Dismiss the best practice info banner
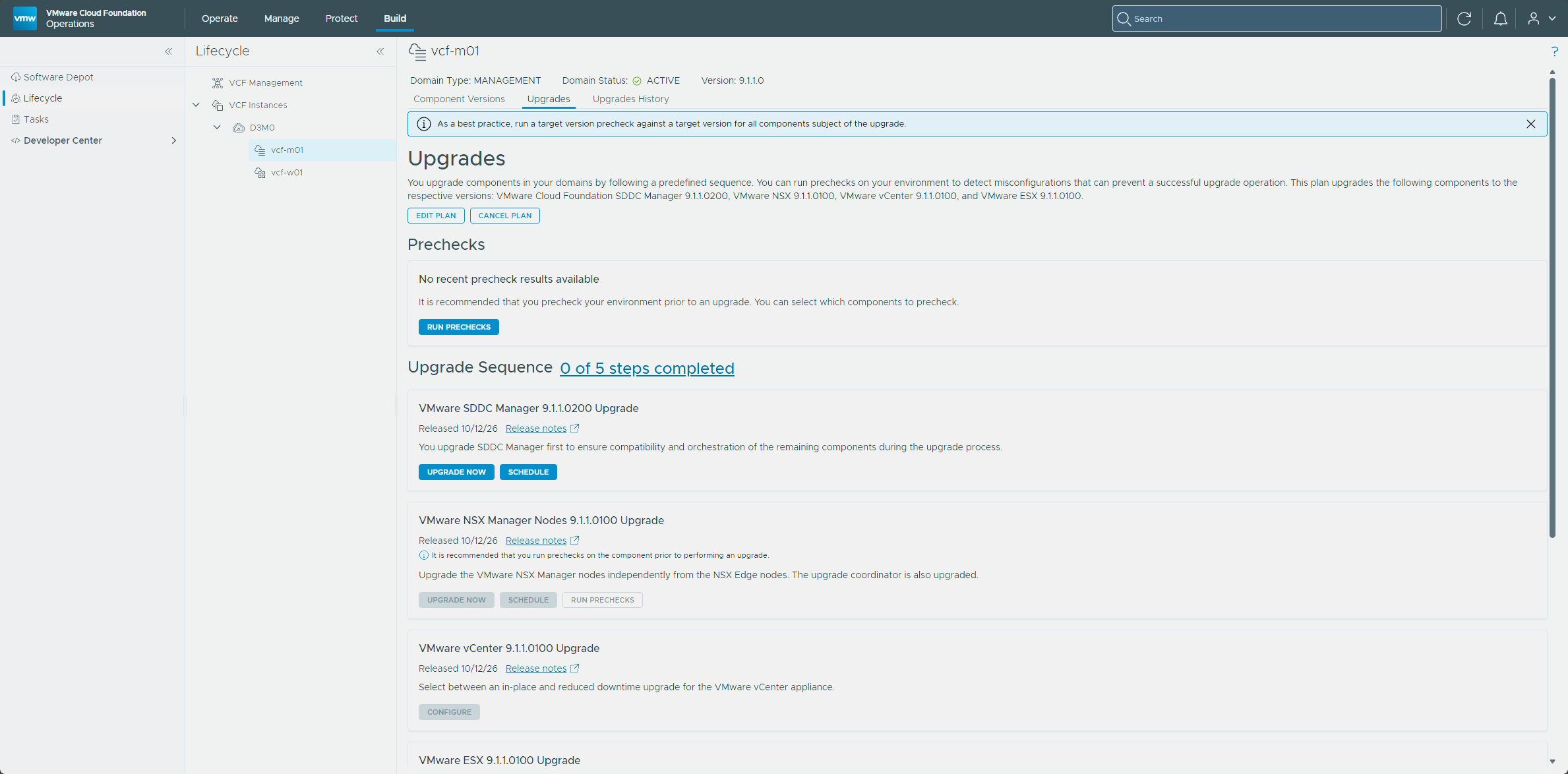Screen dimensions: 1568x774 click(1530, 124)
